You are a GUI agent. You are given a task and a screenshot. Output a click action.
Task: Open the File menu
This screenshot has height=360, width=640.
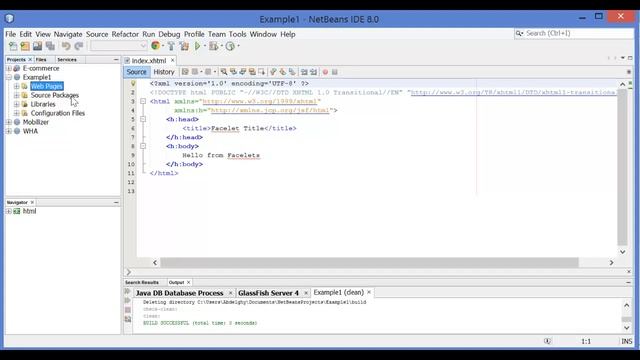(11, 34)
